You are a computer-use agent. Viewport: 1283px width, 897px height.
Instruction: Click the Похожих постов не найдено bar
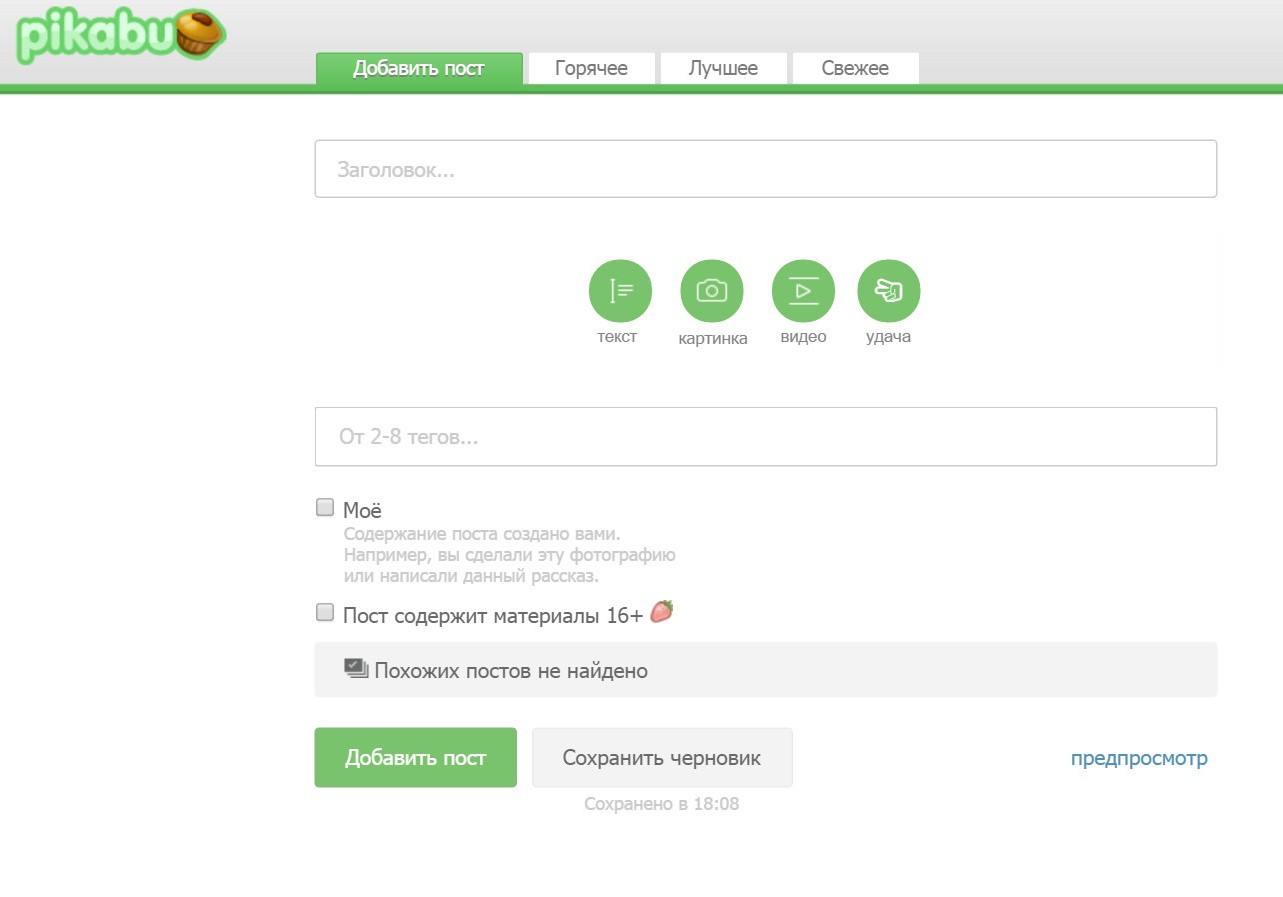tap(766, 670)
